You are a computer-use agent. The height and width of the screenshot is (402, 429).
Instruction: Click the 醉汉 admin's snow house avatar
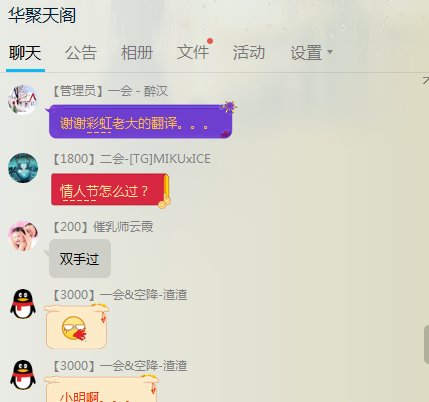(23, 100)
